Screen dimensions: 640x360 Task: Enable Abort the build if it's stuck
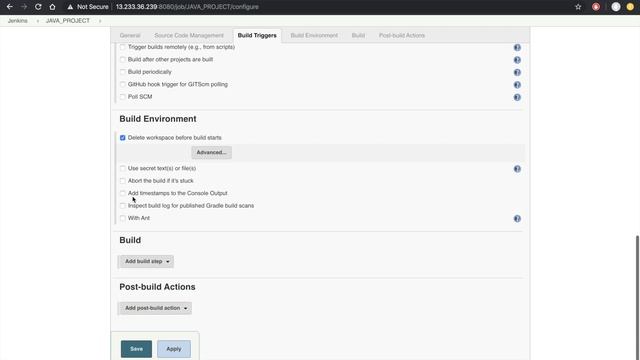122,181
